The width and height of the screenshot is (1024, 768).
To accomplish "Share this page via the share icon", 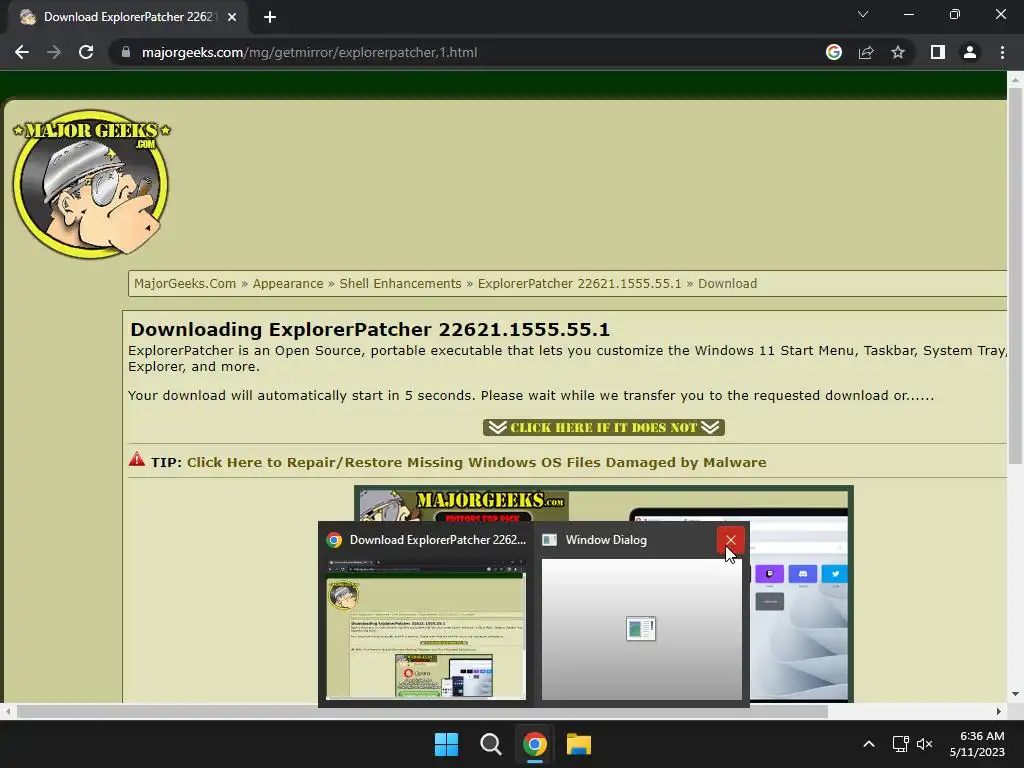I will [866, 52].
